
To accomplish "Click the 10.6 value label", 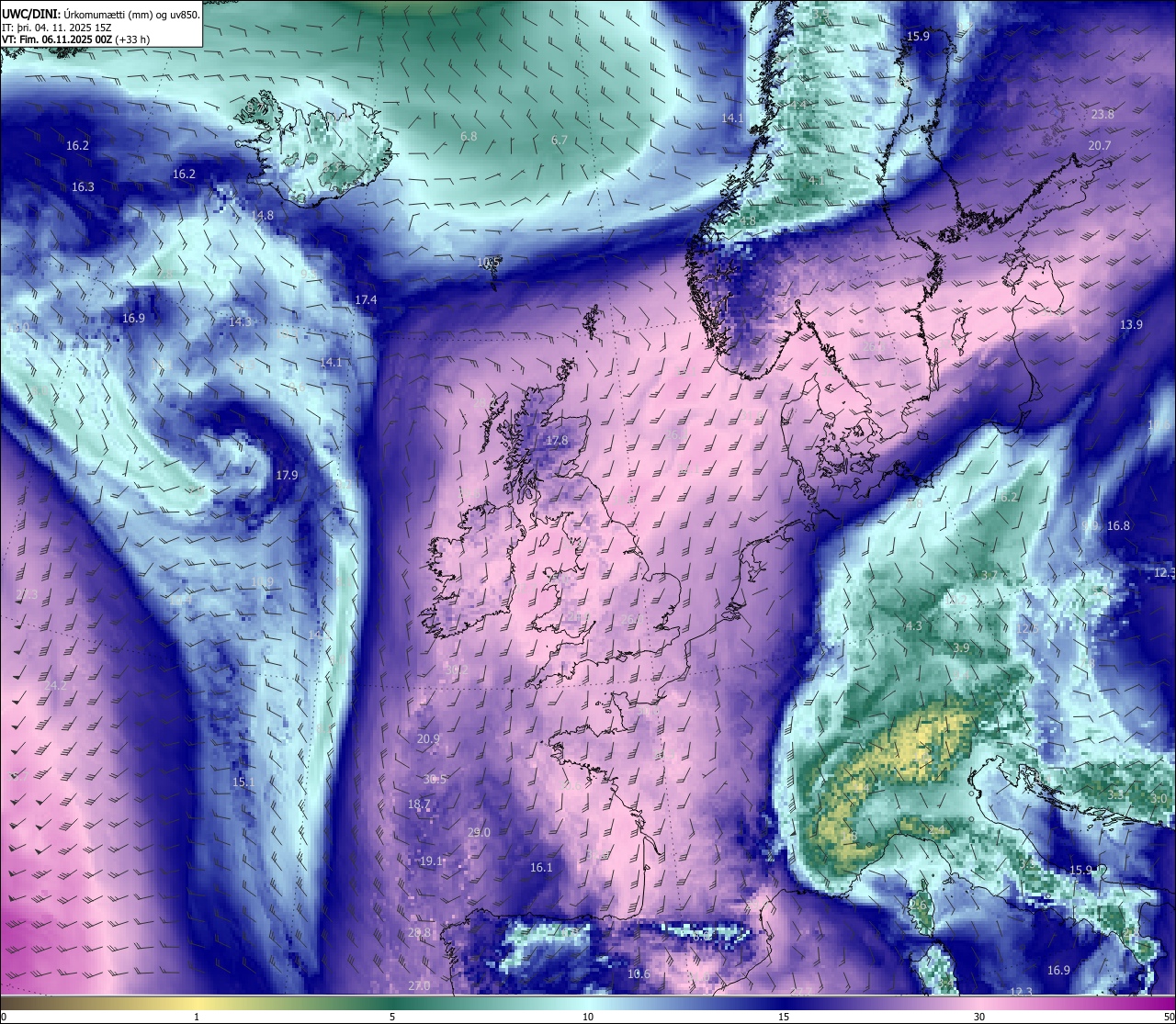I will click(639, 974).
